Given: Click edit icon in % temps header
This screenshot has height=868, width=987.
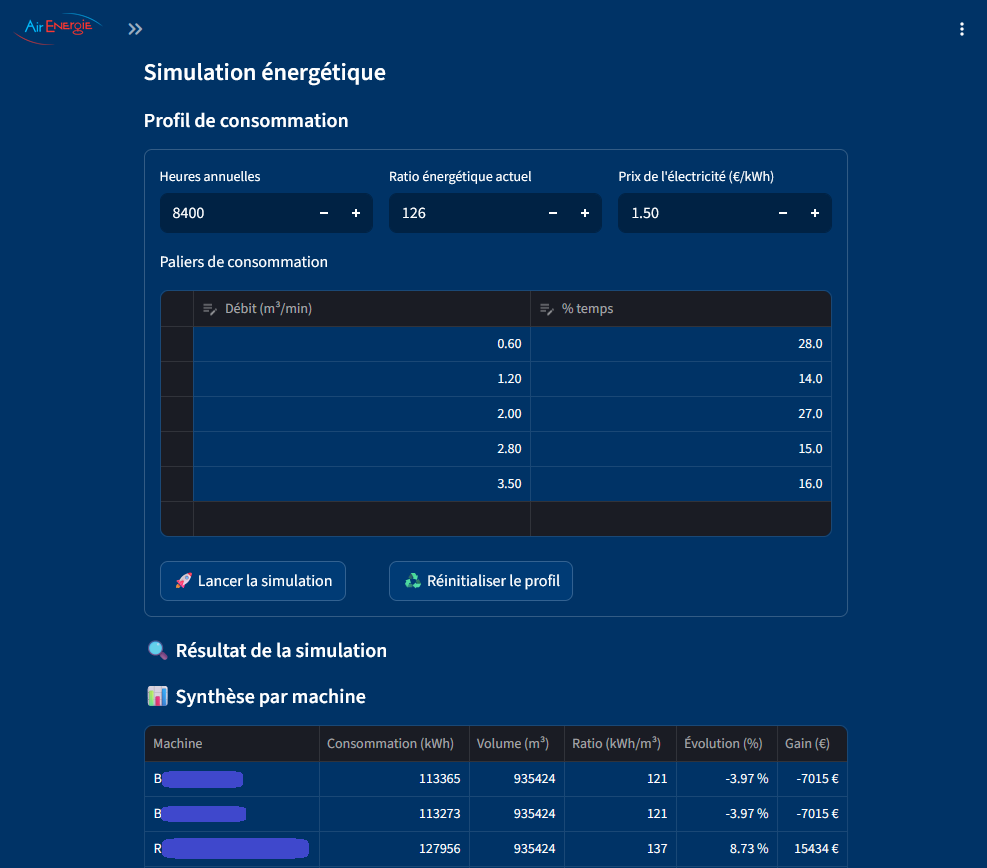Looking at the screenshot, I should [x=546, y=309].
